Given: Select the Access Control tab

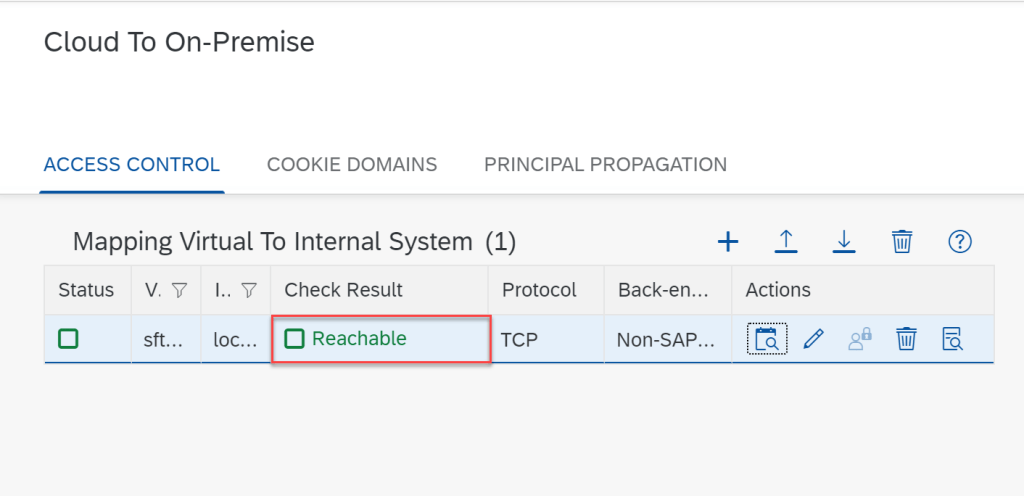Looking at the screenshot, I should point(132,164).
